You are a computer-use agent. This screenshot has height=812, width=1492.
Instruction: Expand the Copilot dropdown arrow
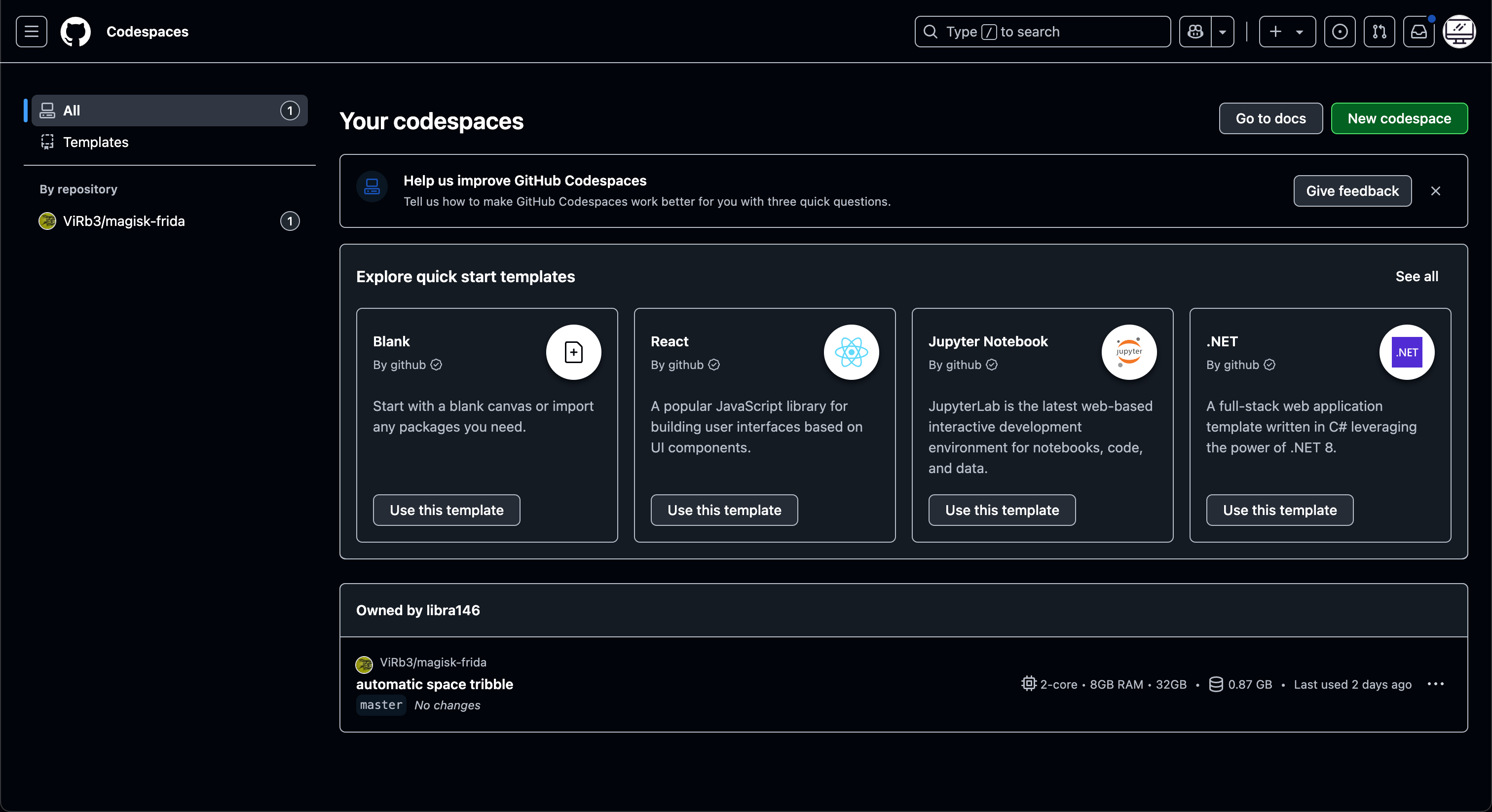[1222, 31]
